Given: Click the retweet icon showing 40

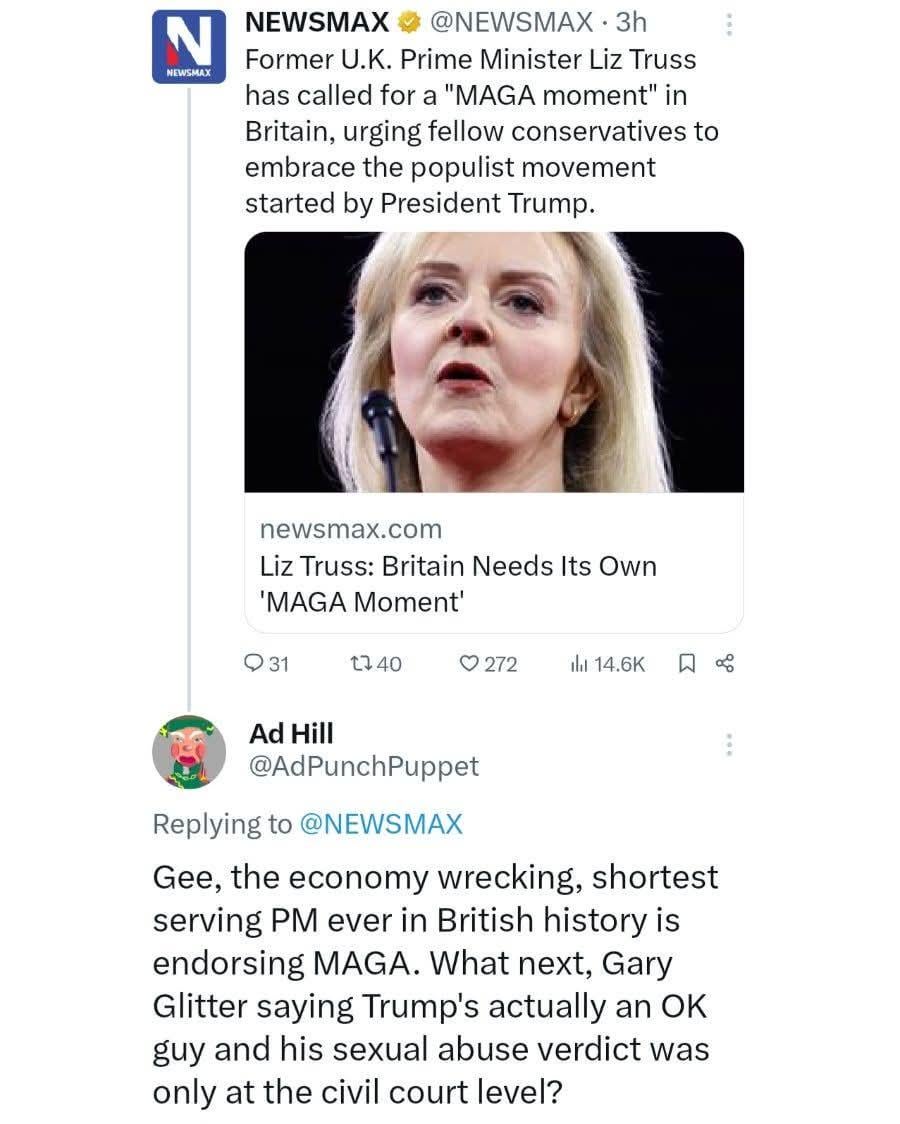Looking at the screenshot, I should [361, 664].
